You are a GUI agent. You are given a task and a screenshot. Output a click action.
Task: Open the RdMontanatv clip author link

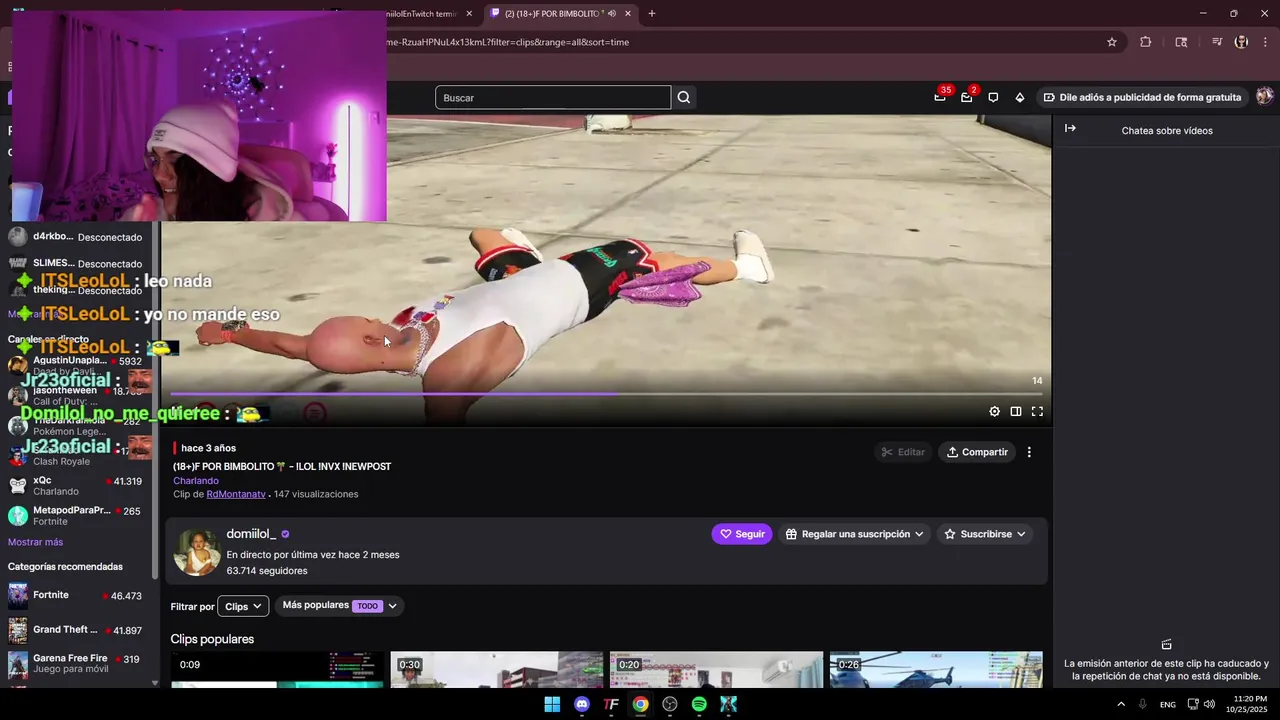236,494
